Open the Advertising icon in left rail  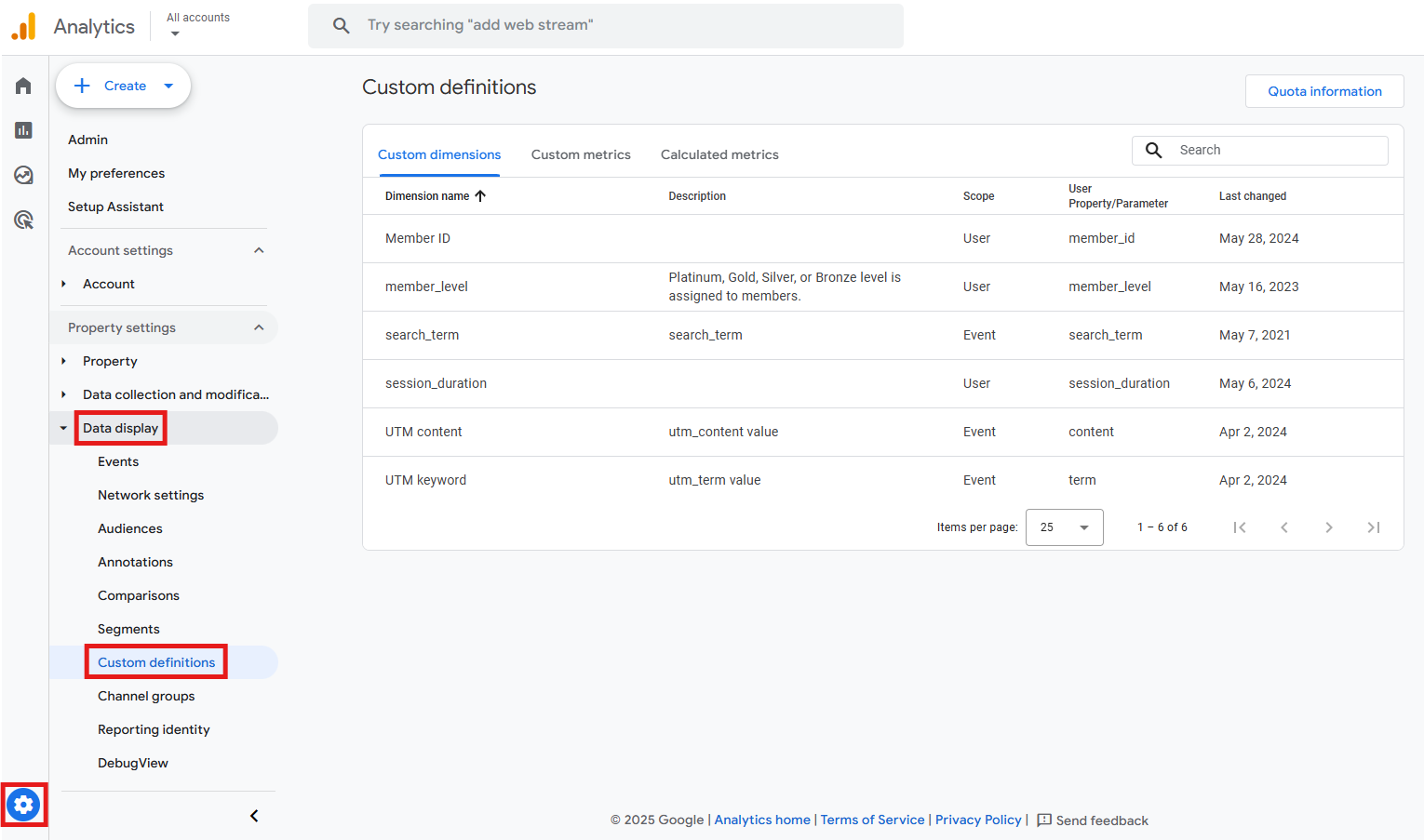click(x=23, y=220)
